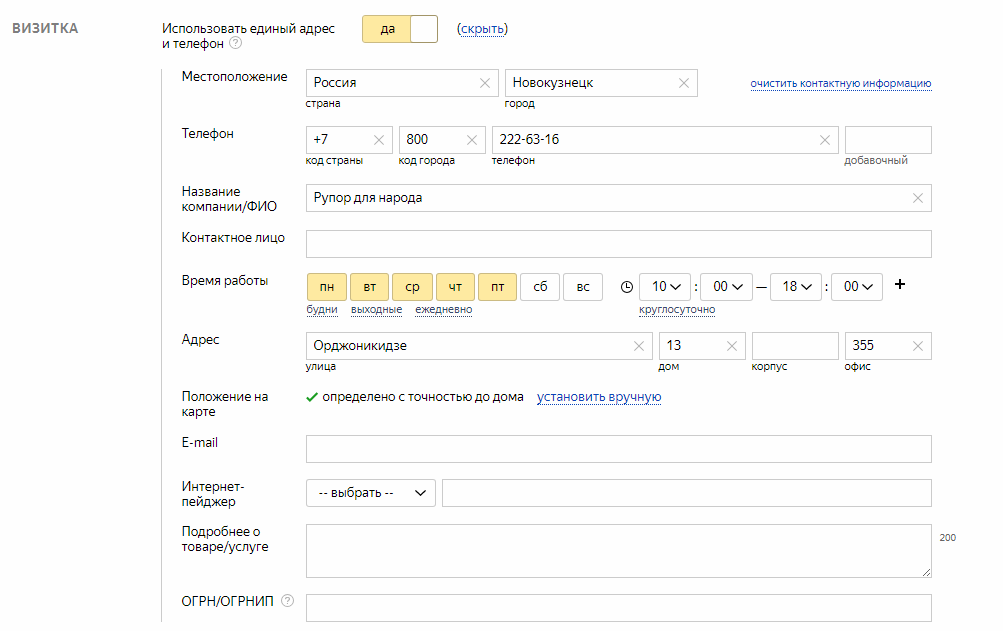Enable Sunday 'вс' working day
Screen dimensions: 1005x633
[583, 287]
